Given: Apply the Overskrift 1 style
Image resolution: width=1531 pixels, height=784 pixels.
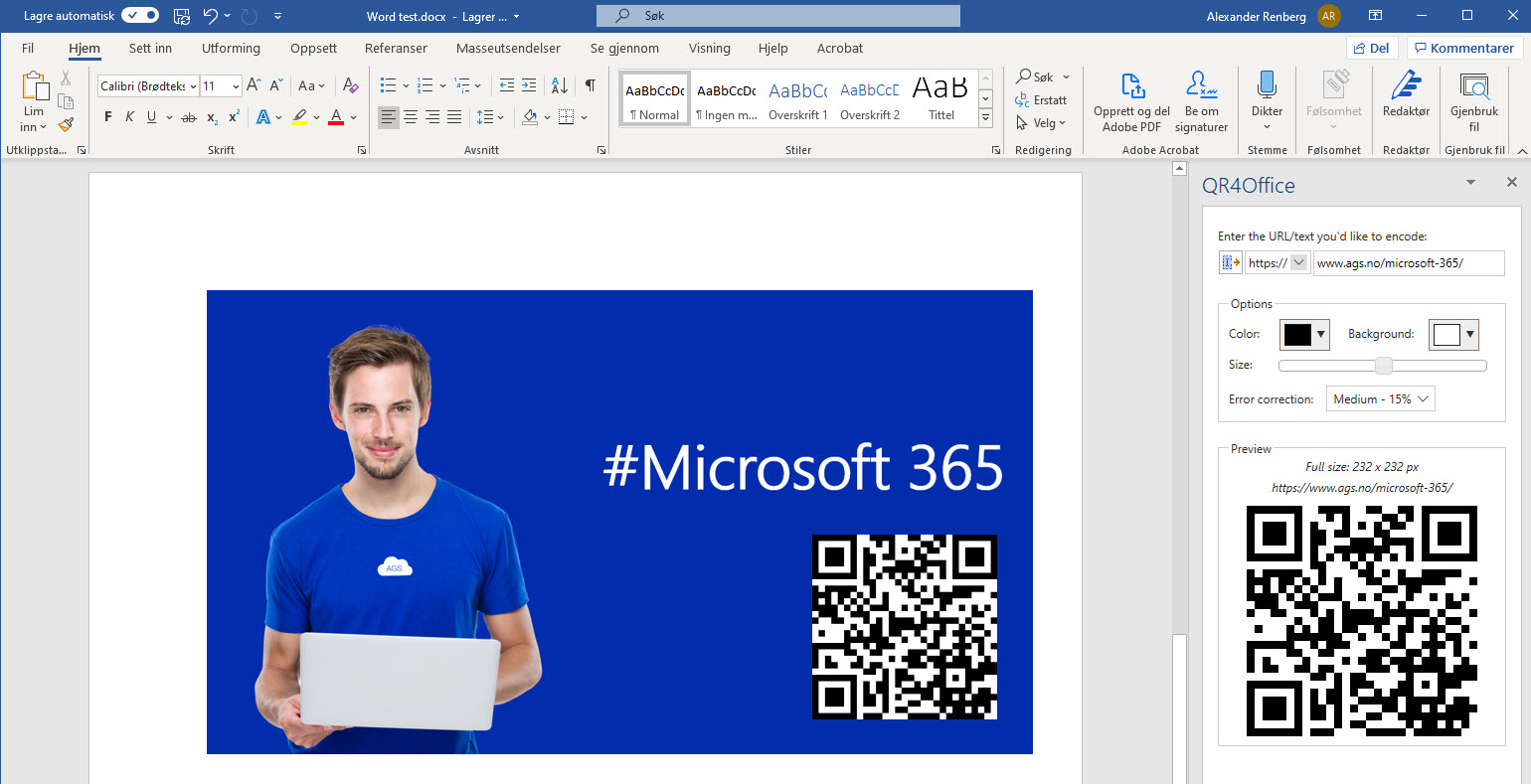Looking at the screenshot, I should coord(798,97).
